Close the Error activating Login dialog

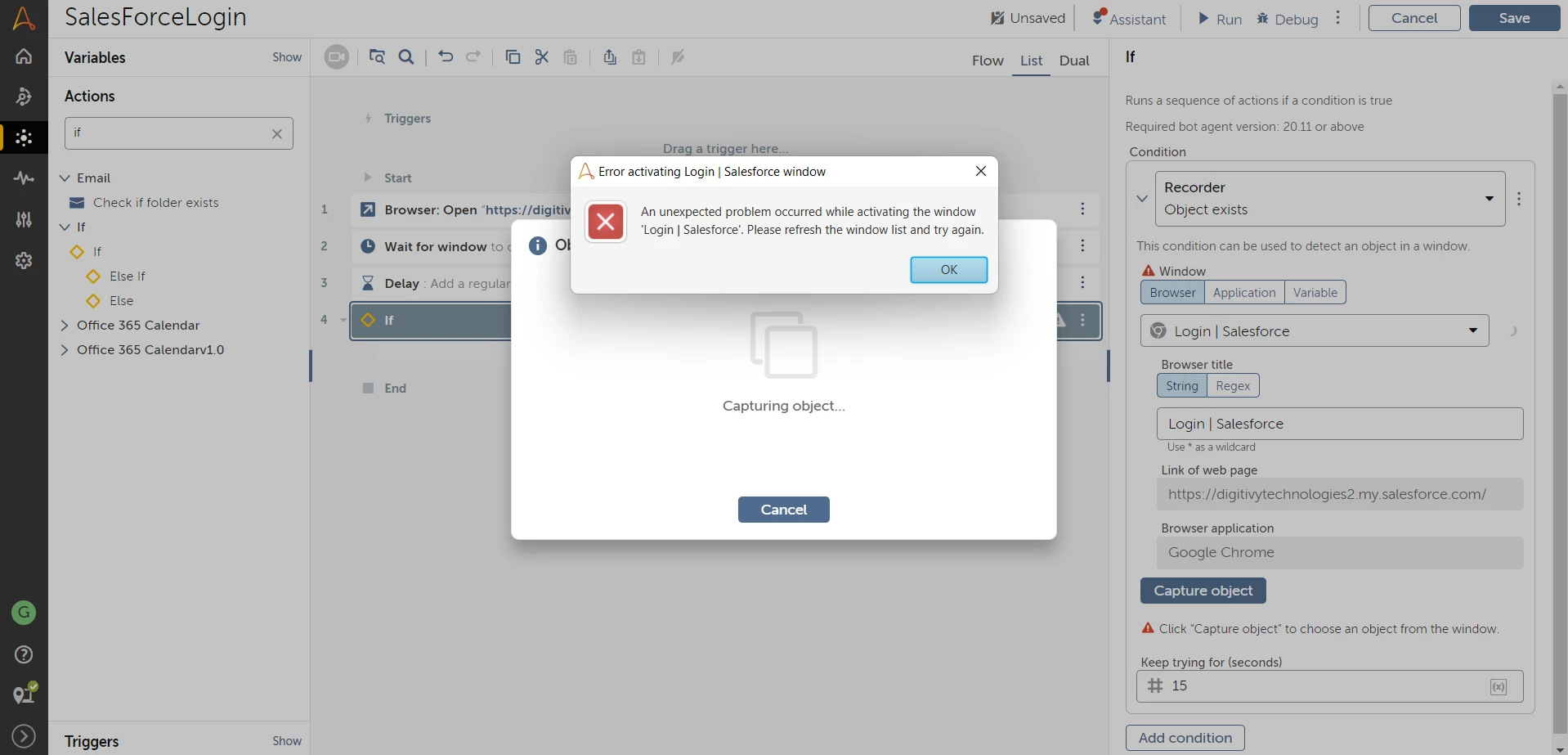pos(981,171)
